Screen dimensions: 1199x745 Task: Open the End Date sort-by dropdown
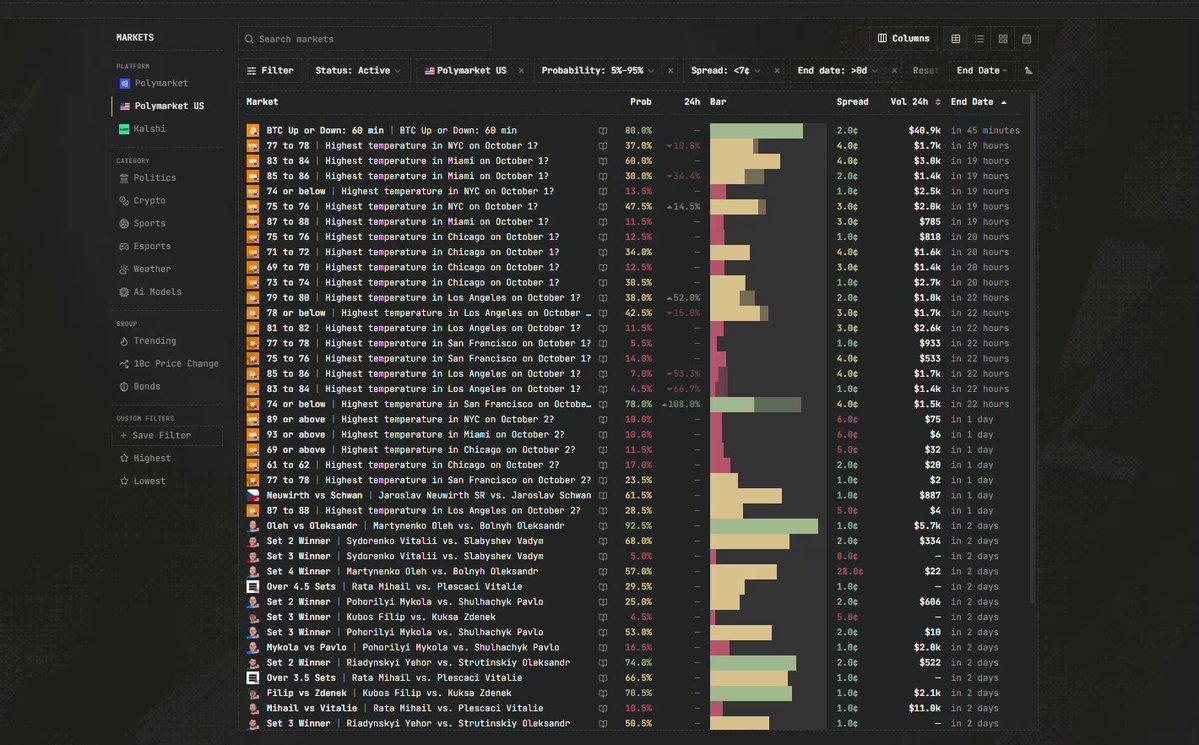[x=982, y=70]
